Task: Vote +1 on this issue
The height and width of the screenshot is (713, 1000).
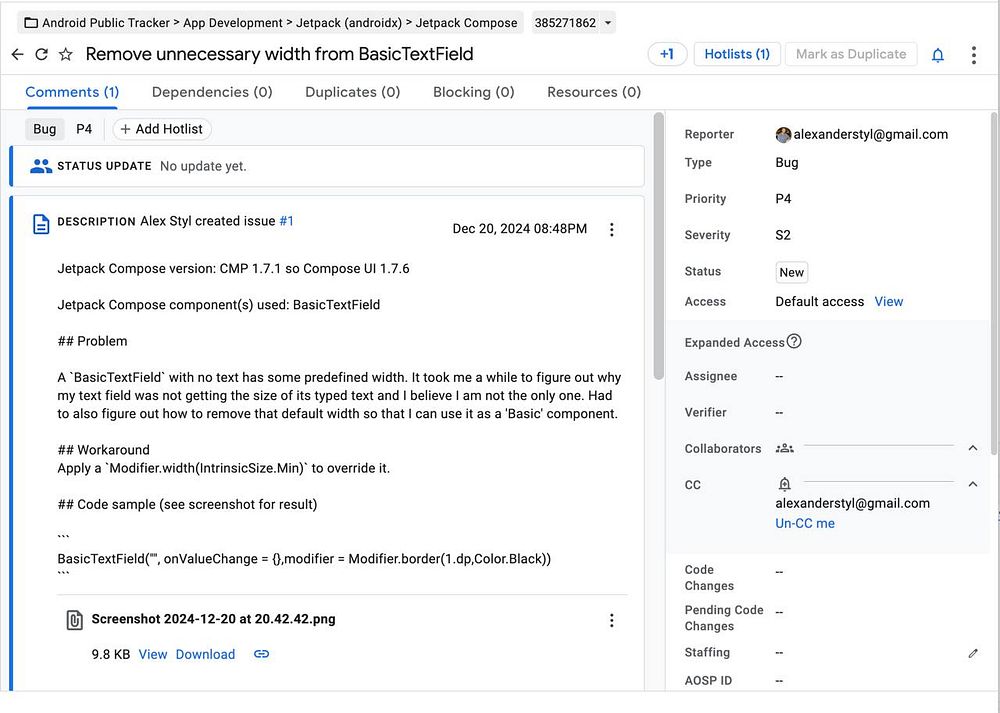Action: (667, 54)
